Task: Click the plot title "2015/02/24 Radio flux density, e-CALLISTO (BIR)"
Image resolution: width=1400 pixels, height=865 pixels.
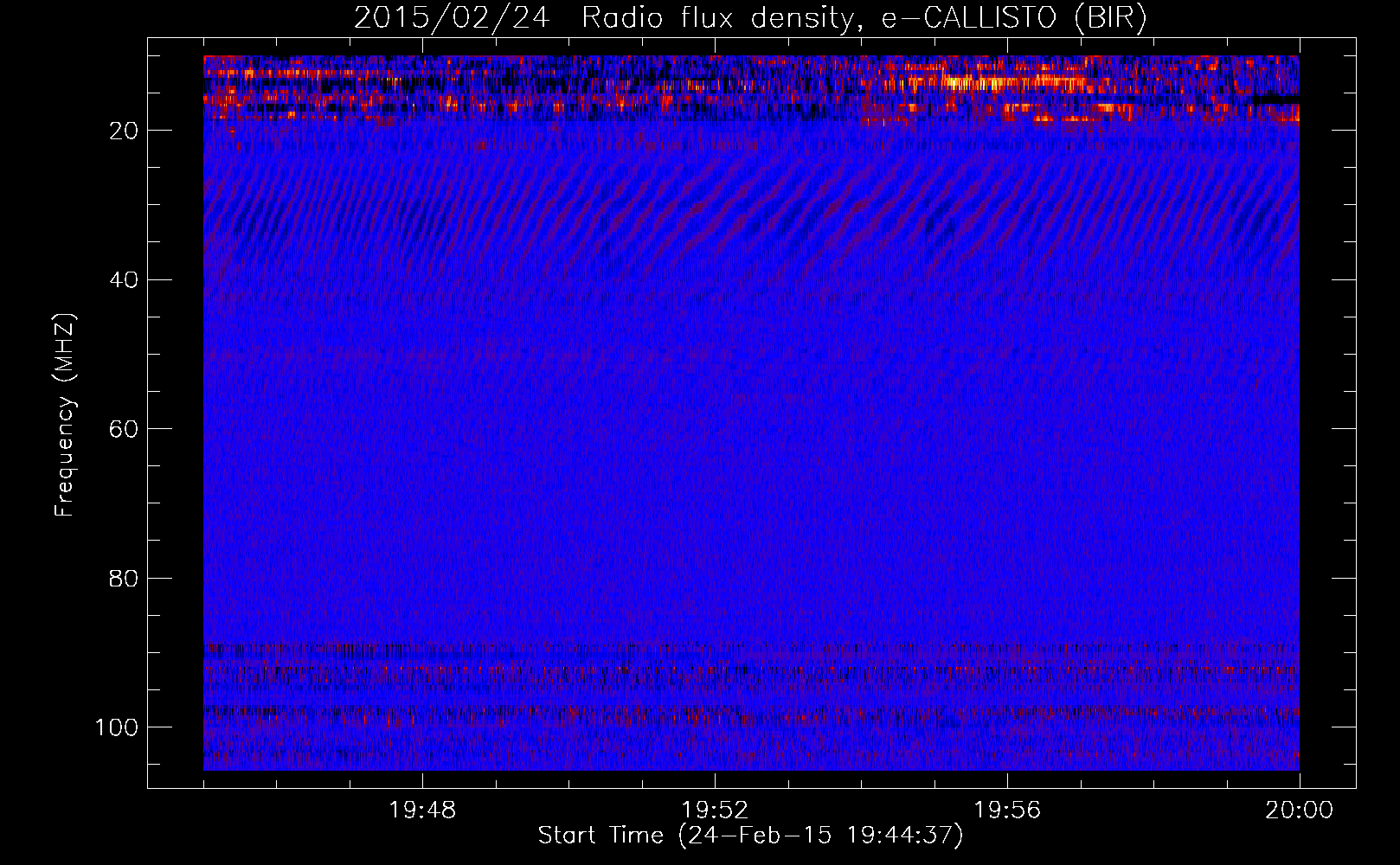Action: point(750,18)
